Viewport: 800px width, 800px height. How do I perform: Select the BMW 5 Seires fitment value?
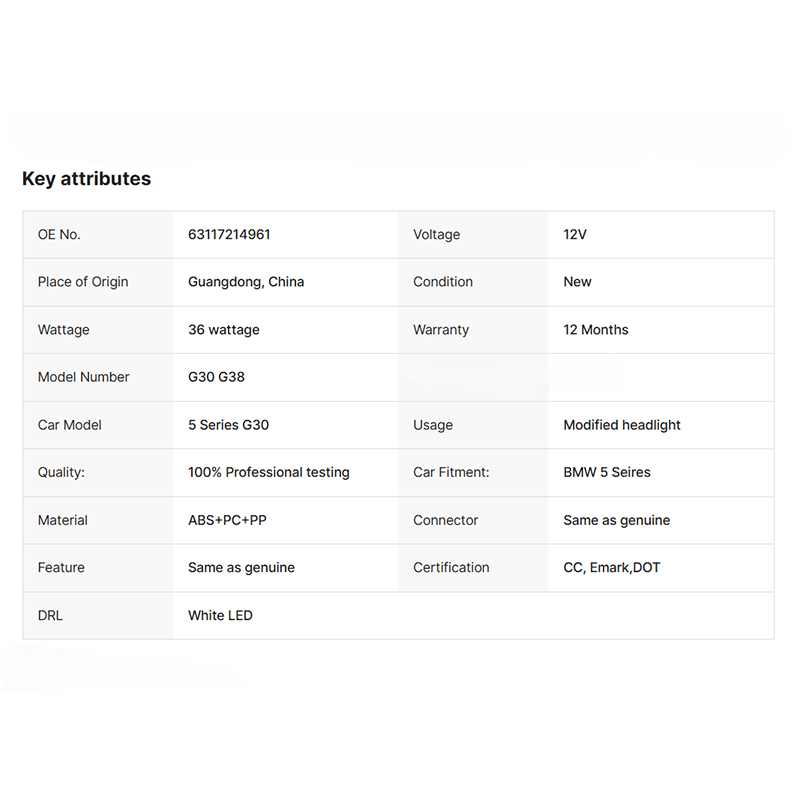607,472
